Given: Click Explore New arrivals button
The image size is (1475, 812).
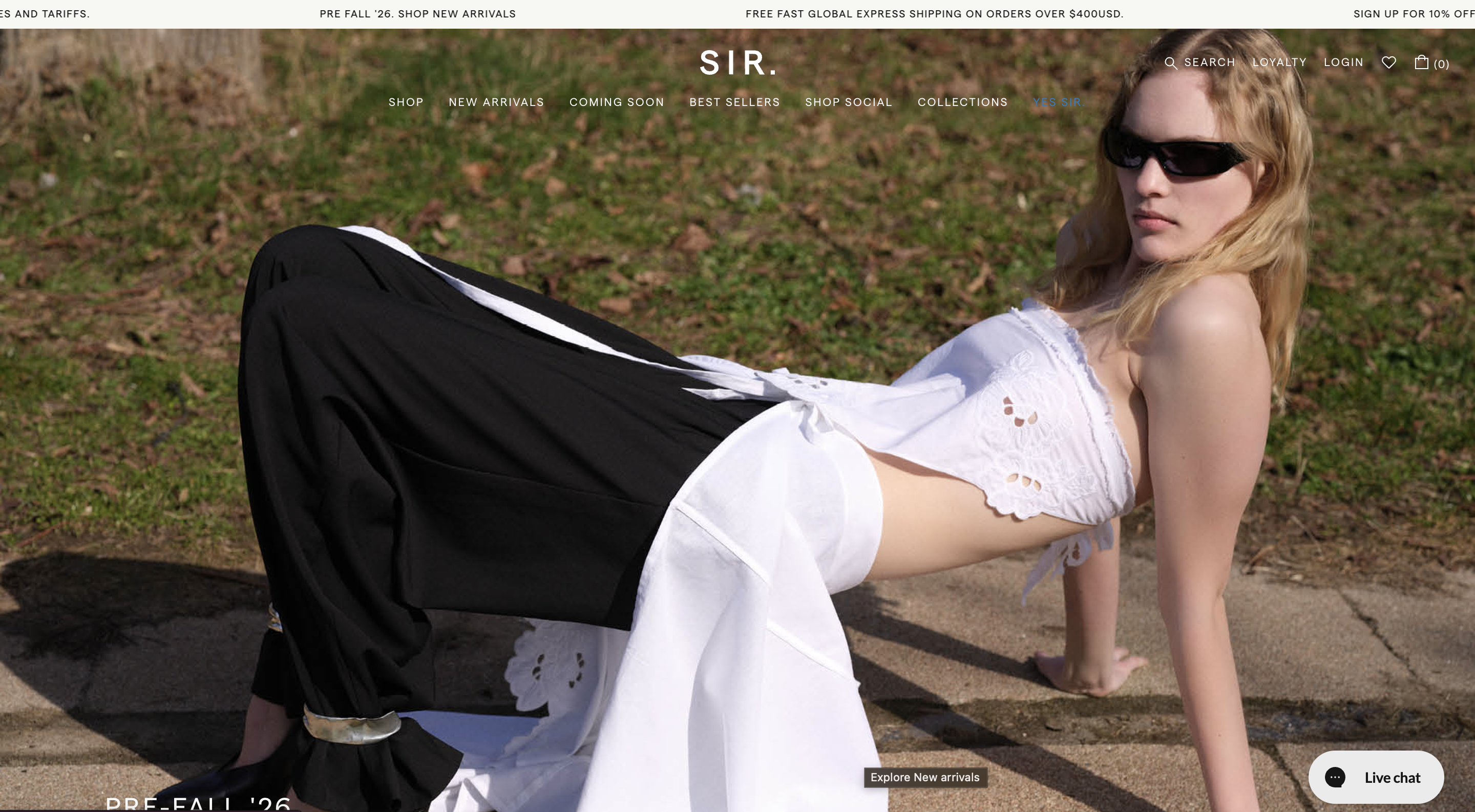Looking at the screenshot, I should (925, 777).
